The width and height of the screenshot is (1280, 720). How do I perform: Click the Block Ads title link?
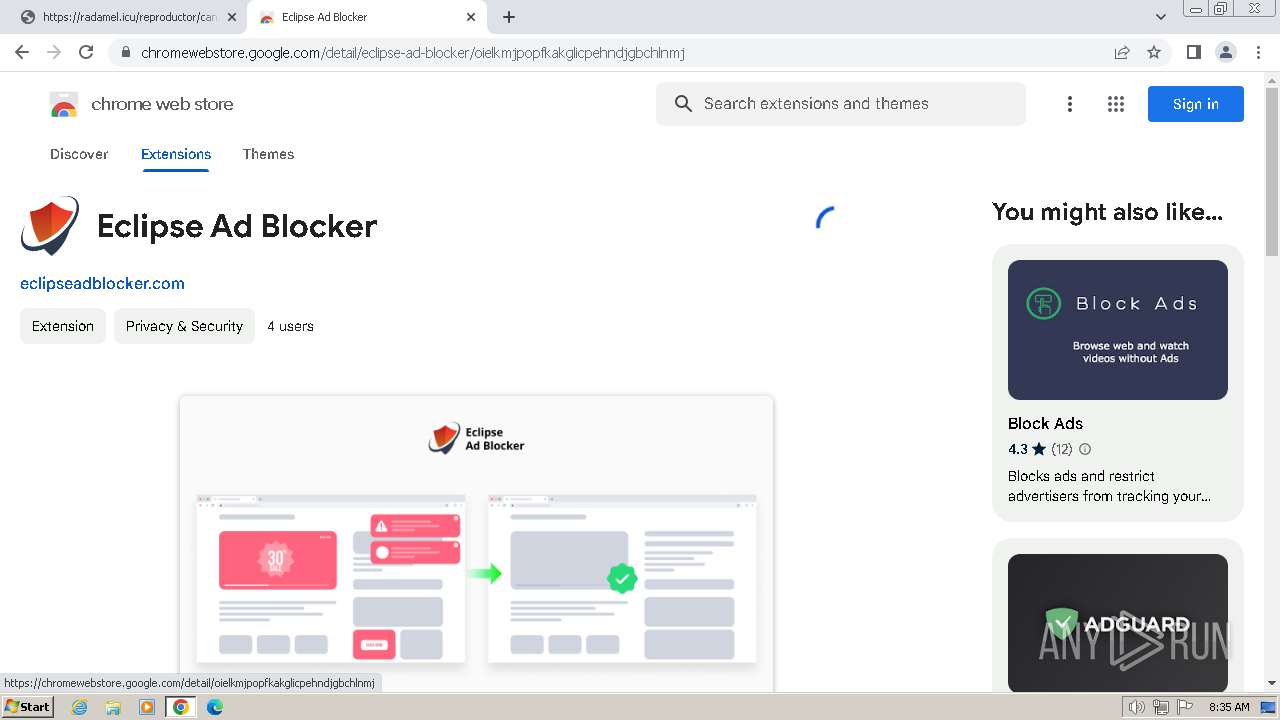point(1045,423)
